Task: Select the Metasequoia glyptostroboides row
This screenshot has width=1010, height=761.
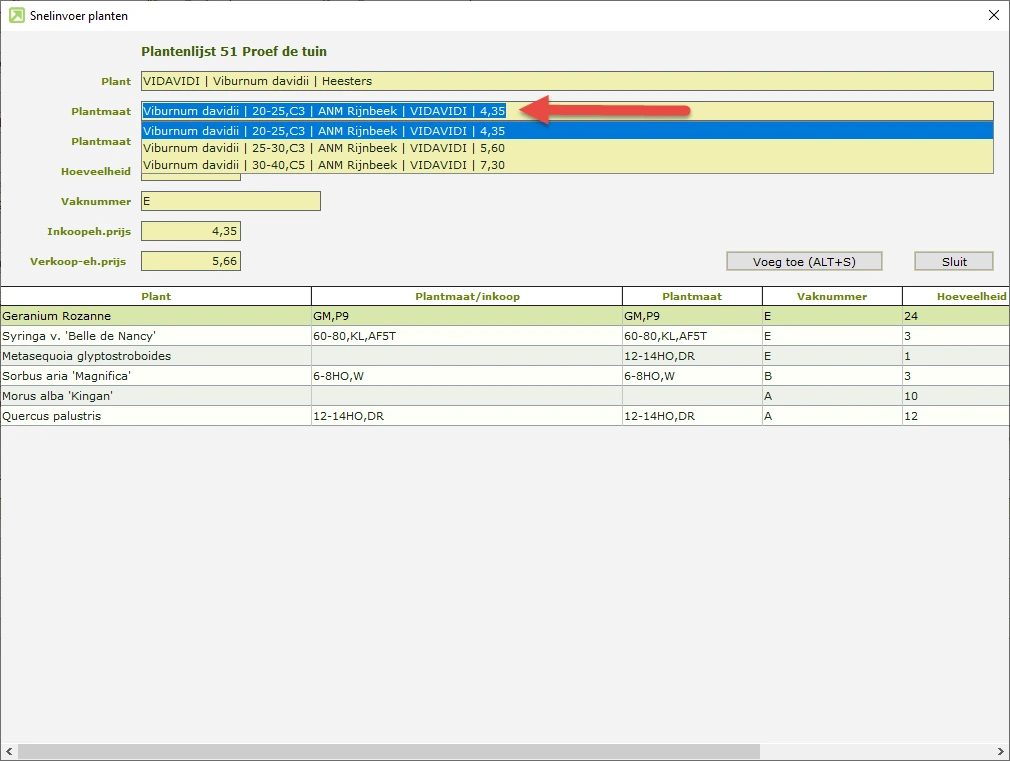Action: (x=156, y=356)
